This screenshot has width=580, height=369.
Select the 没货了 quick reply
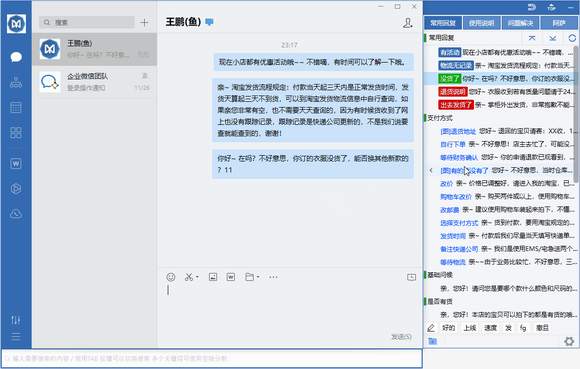click(449, 78)
